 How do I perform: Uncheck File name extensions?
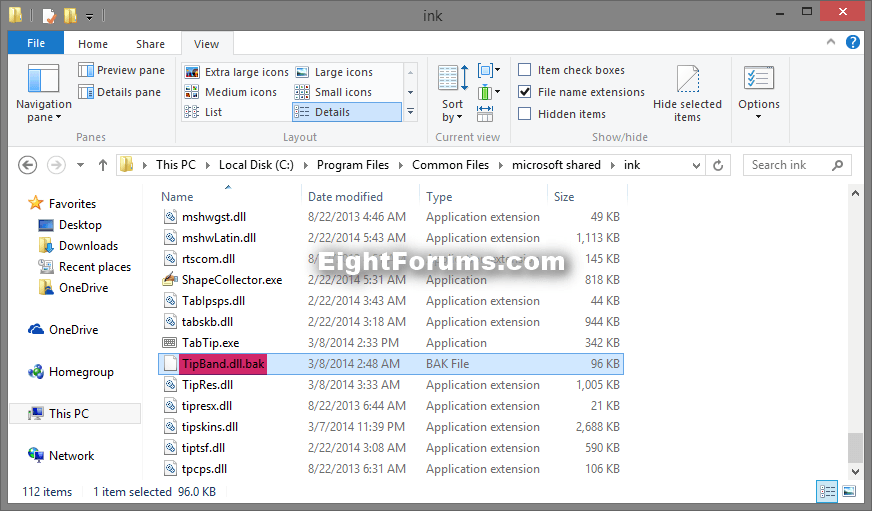pyautogui.click(x=524, y=92)
